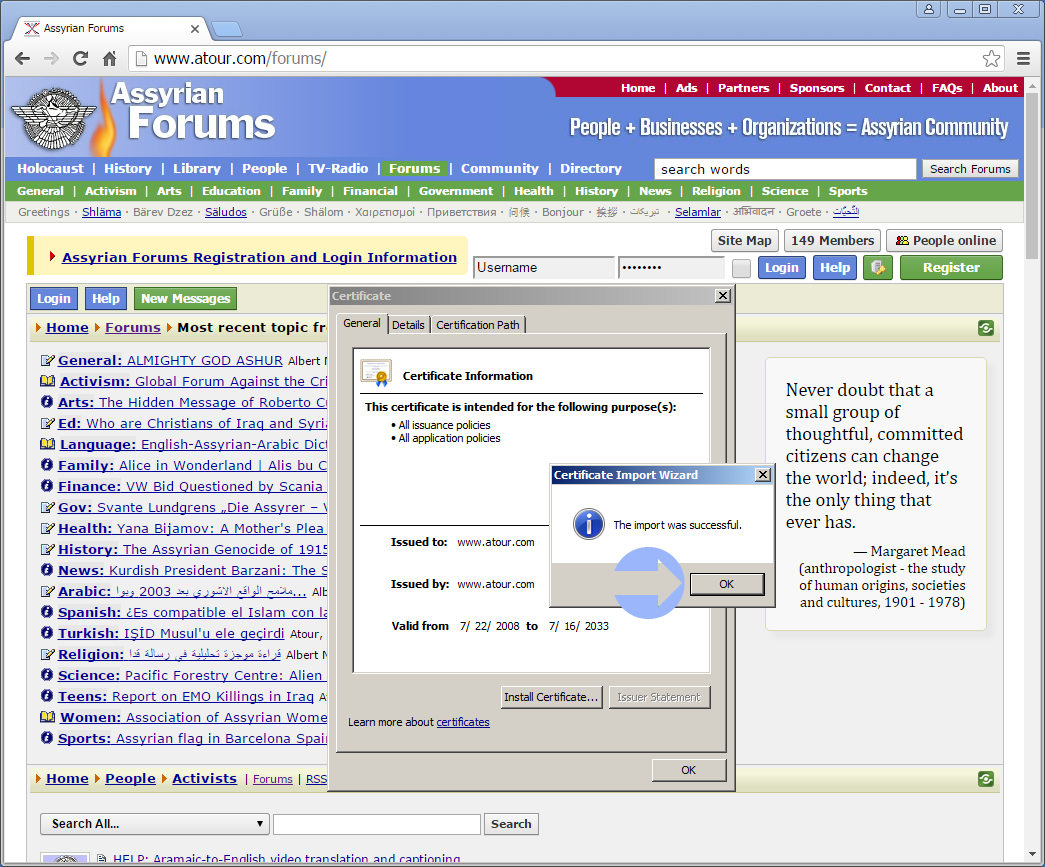Click the search words input field
The height and width of the screenshot is (867, 1045).
[x=785, y=169]
